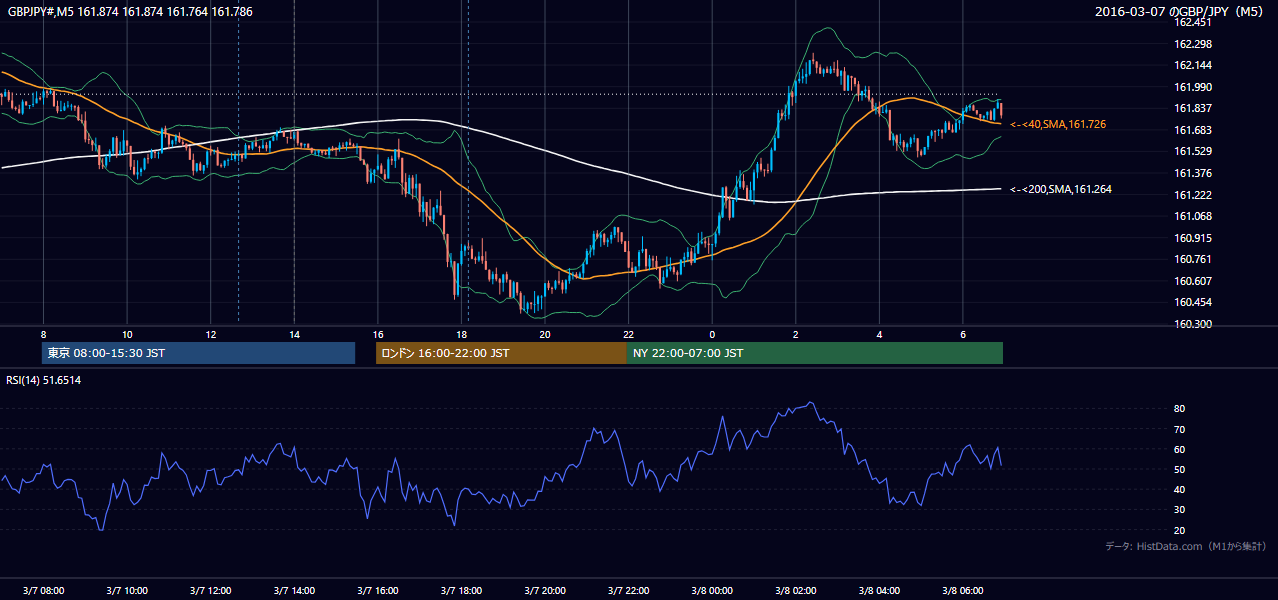Click the HistData.com data source credit
Viewport: 1278px width, 600px height.
(1186, 546)
